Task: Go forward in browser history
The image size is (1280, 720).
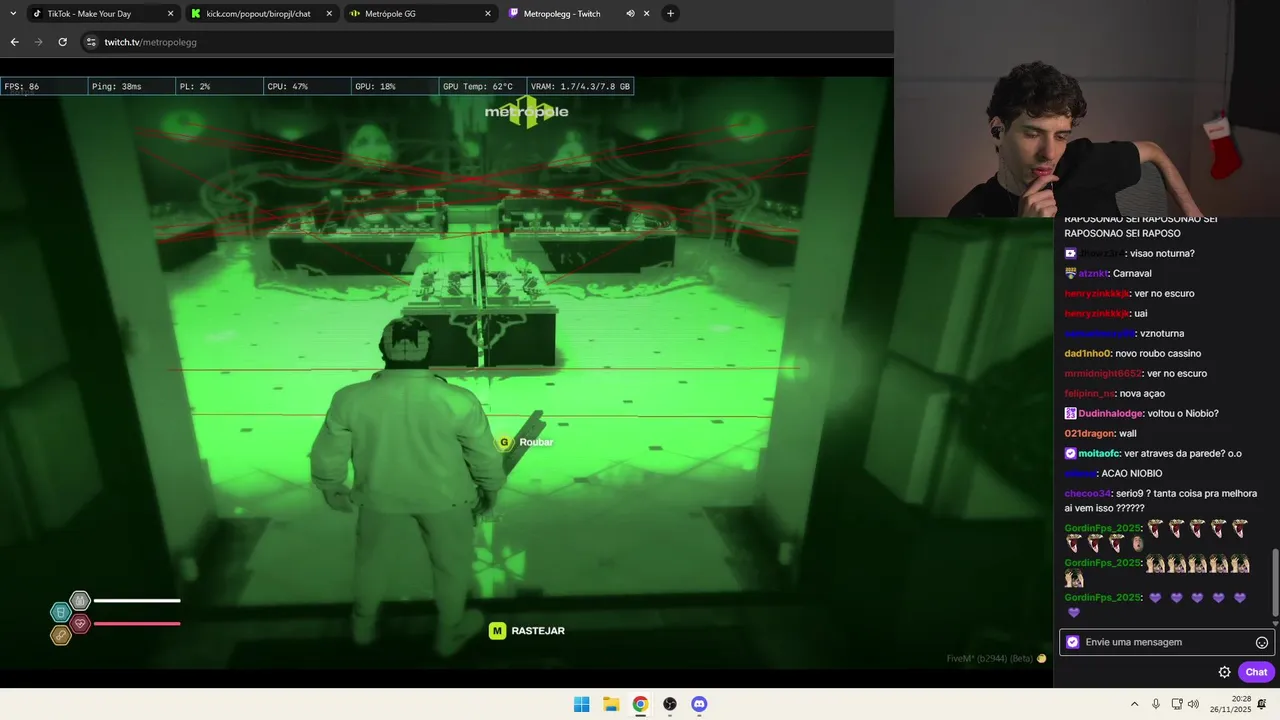Action: pos(38,42)
